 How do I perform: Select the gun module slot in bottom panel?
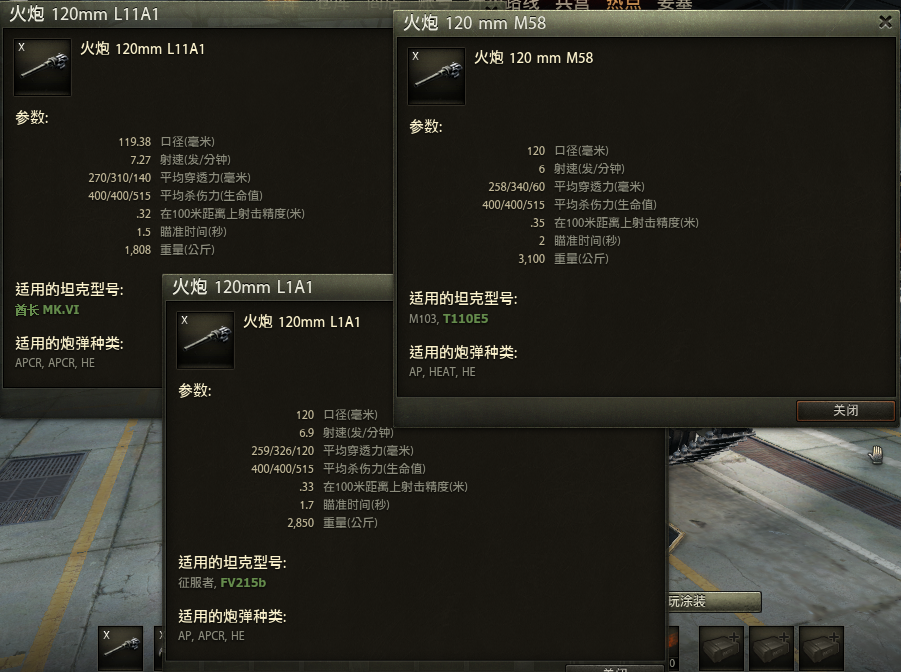pos(120,648)
